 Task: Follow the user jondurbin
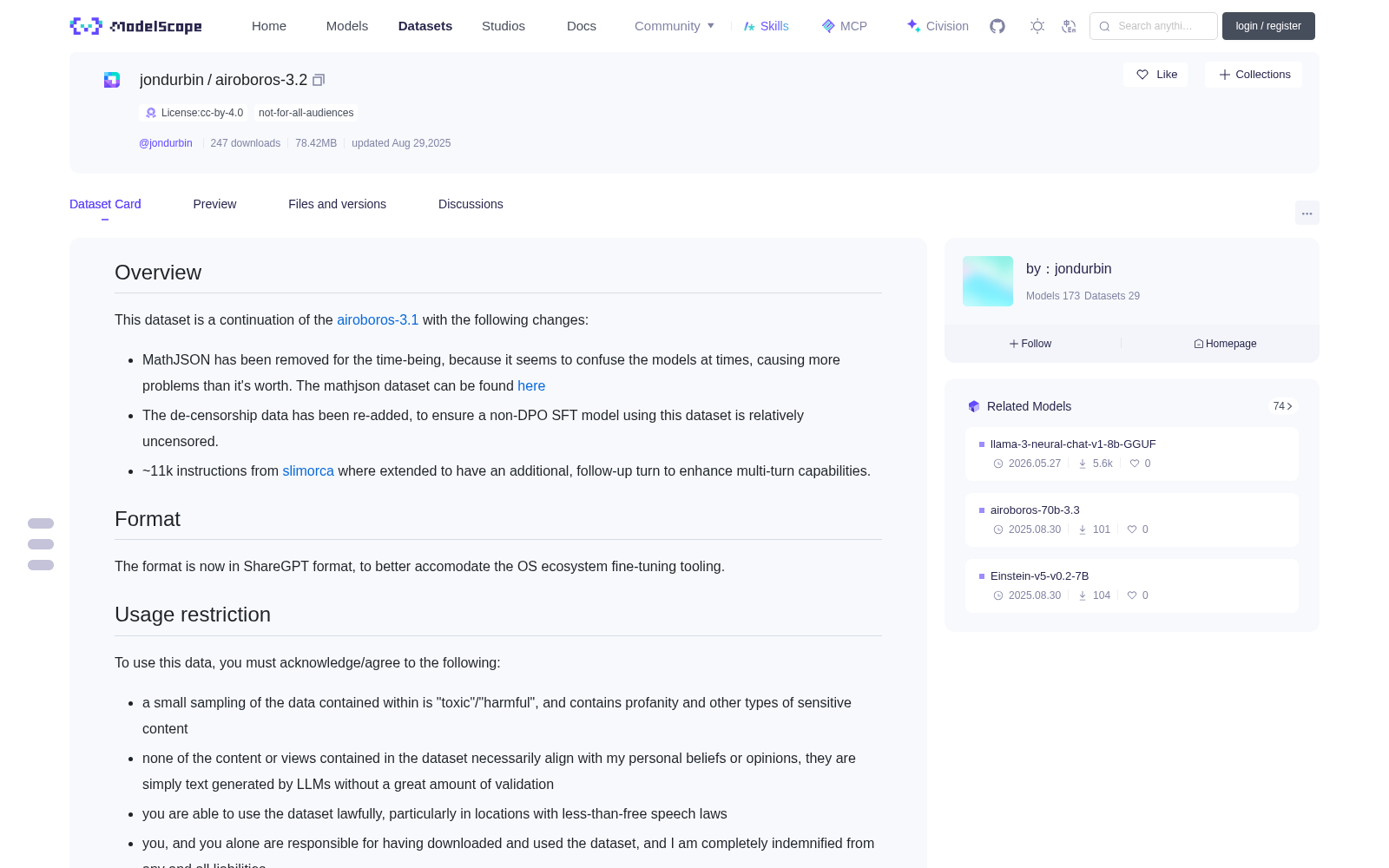1030,344
